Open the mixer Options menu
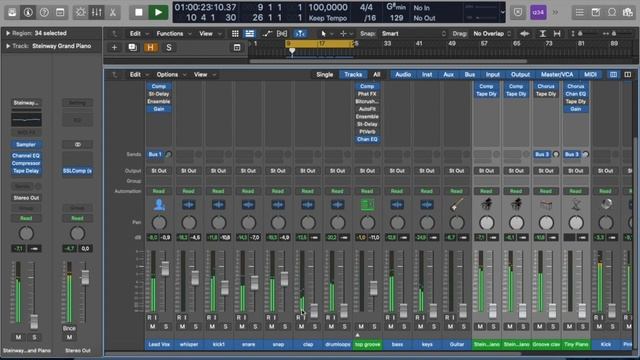The image size is (640, 360). [x=171, y=75]
